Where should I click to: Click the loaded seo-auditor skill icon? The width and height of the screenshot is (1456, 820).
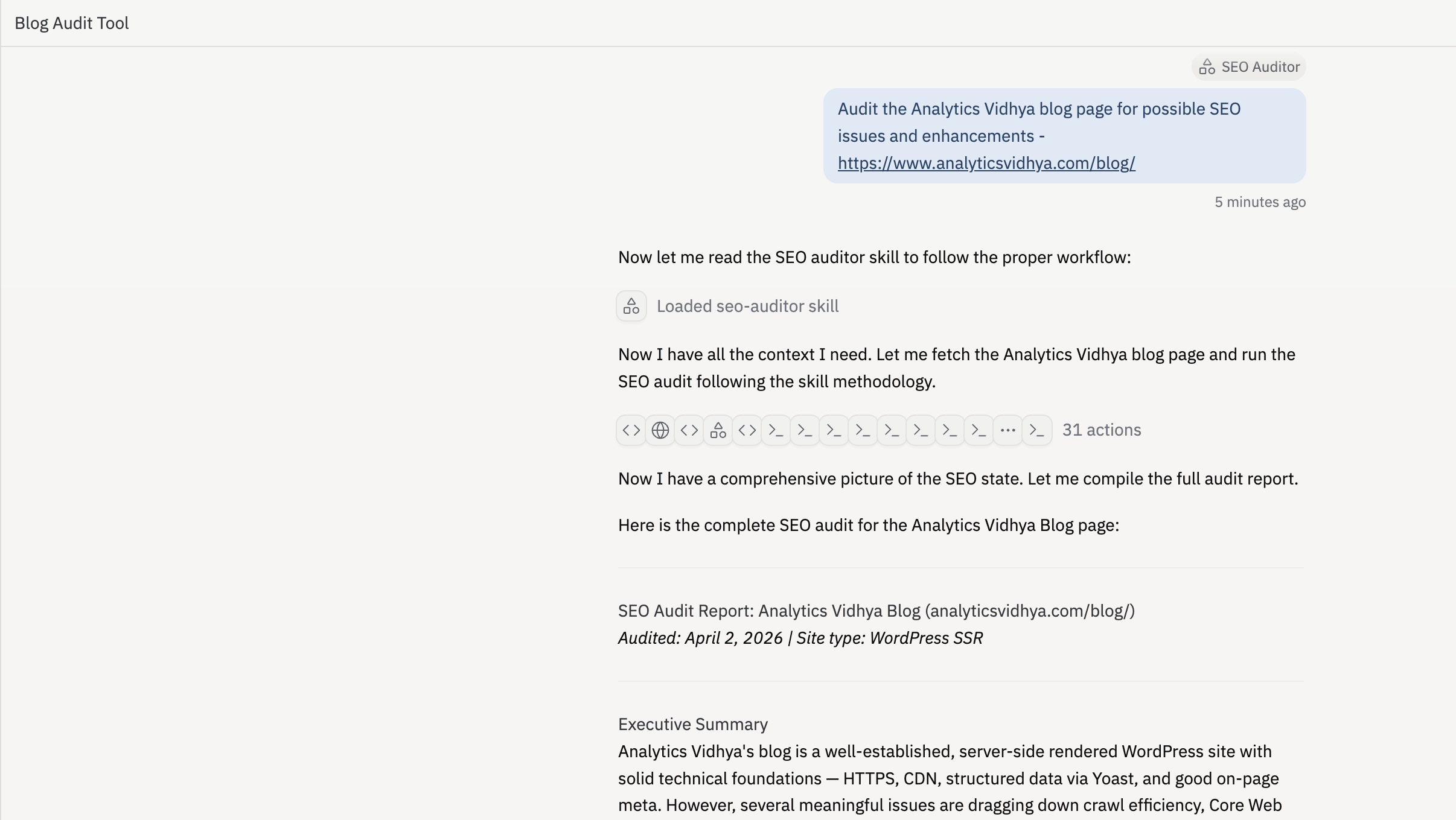pos(631,306)
